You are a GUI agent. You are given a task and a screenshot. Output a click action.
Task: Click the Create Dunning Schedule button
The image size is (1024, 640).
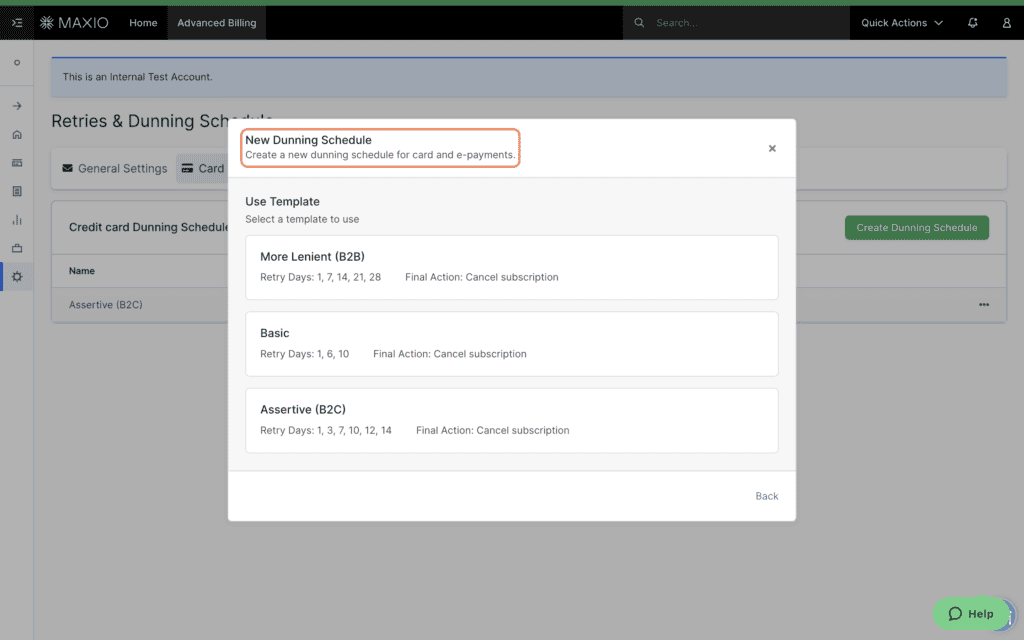click(x=916, y=227)
